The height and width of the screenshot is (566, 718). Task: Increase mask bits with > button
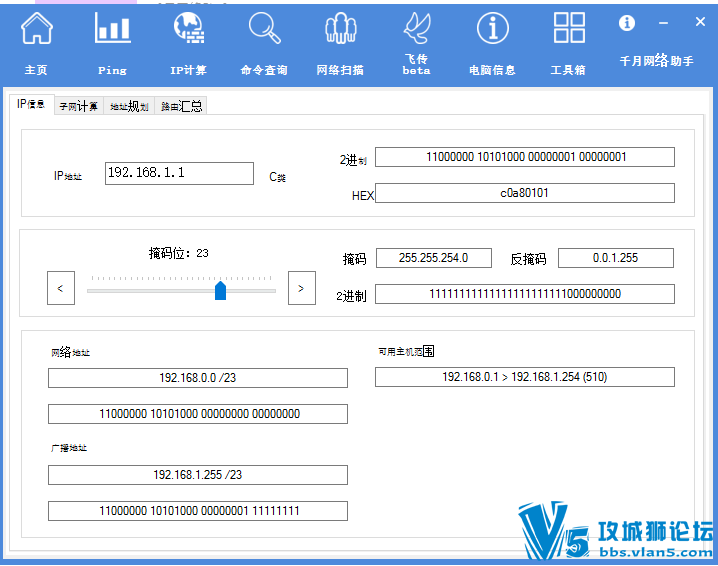click(x=302, y=288)
